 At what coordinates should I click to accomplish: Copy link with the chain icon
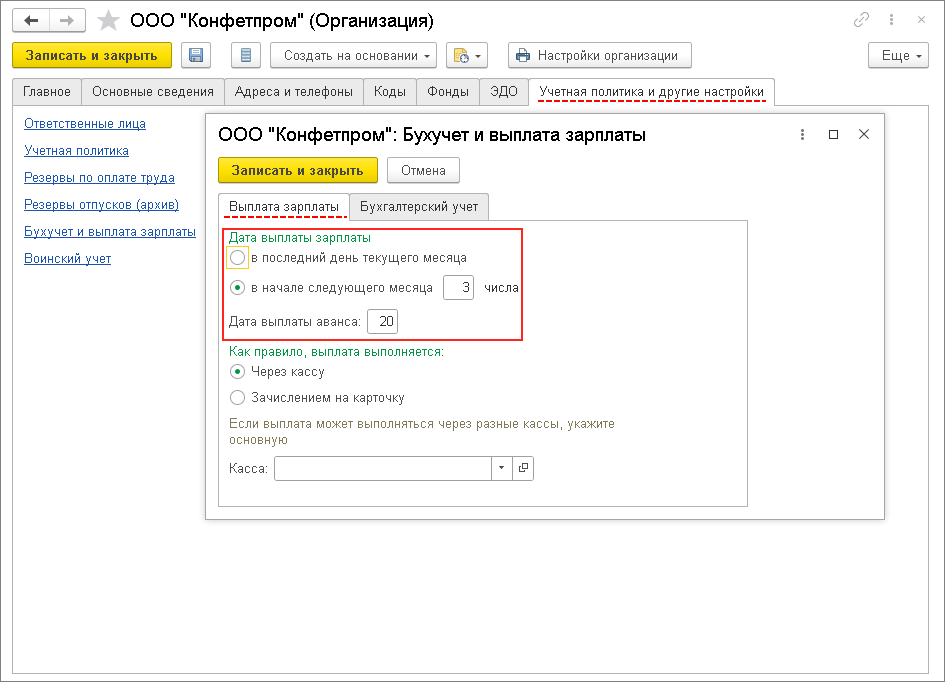tap(861, 20)
